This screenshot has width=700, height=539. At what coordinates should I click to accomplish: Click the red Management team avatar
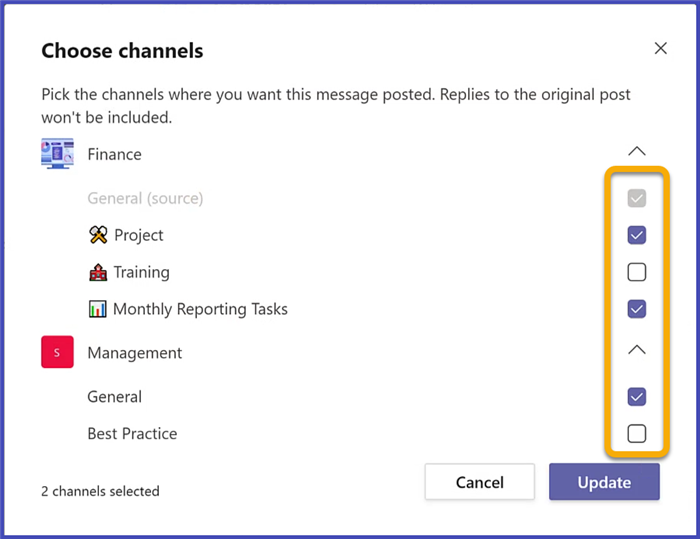coord(57,353)
